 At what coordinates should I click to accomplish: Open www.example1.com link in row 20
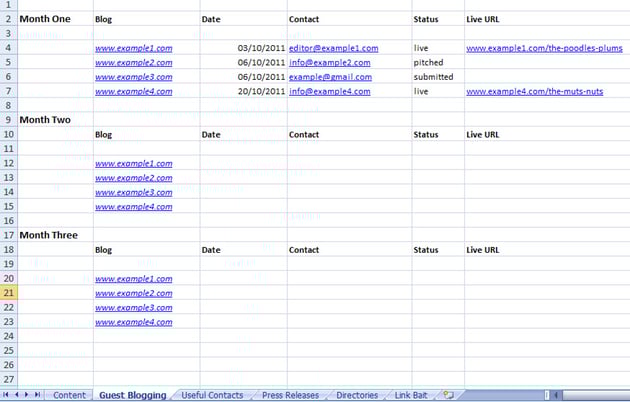[x=134, y=279]
